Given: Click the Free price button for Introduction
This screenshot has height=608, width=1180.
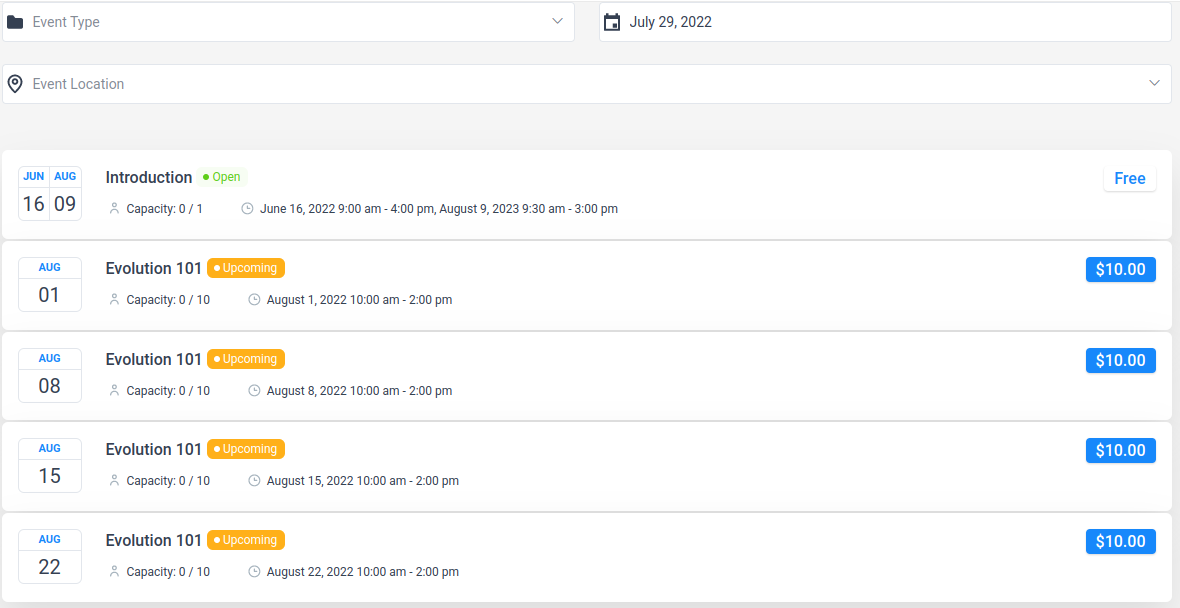Looking at the screenshot, I should coord(1129,179).
